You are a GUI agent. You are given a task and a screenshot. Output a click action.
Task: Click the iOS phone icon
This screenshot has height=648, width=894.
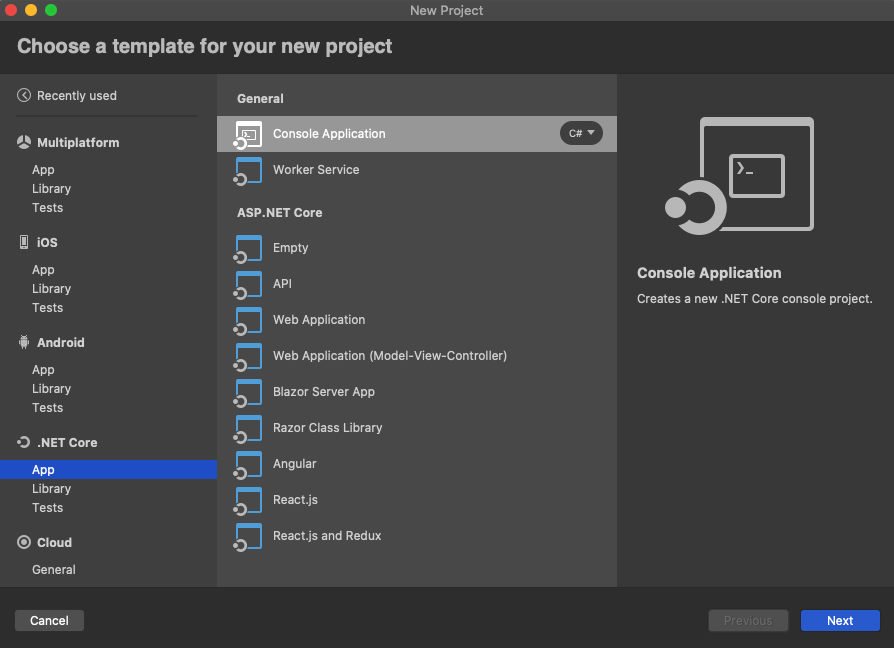click(24, 242)
